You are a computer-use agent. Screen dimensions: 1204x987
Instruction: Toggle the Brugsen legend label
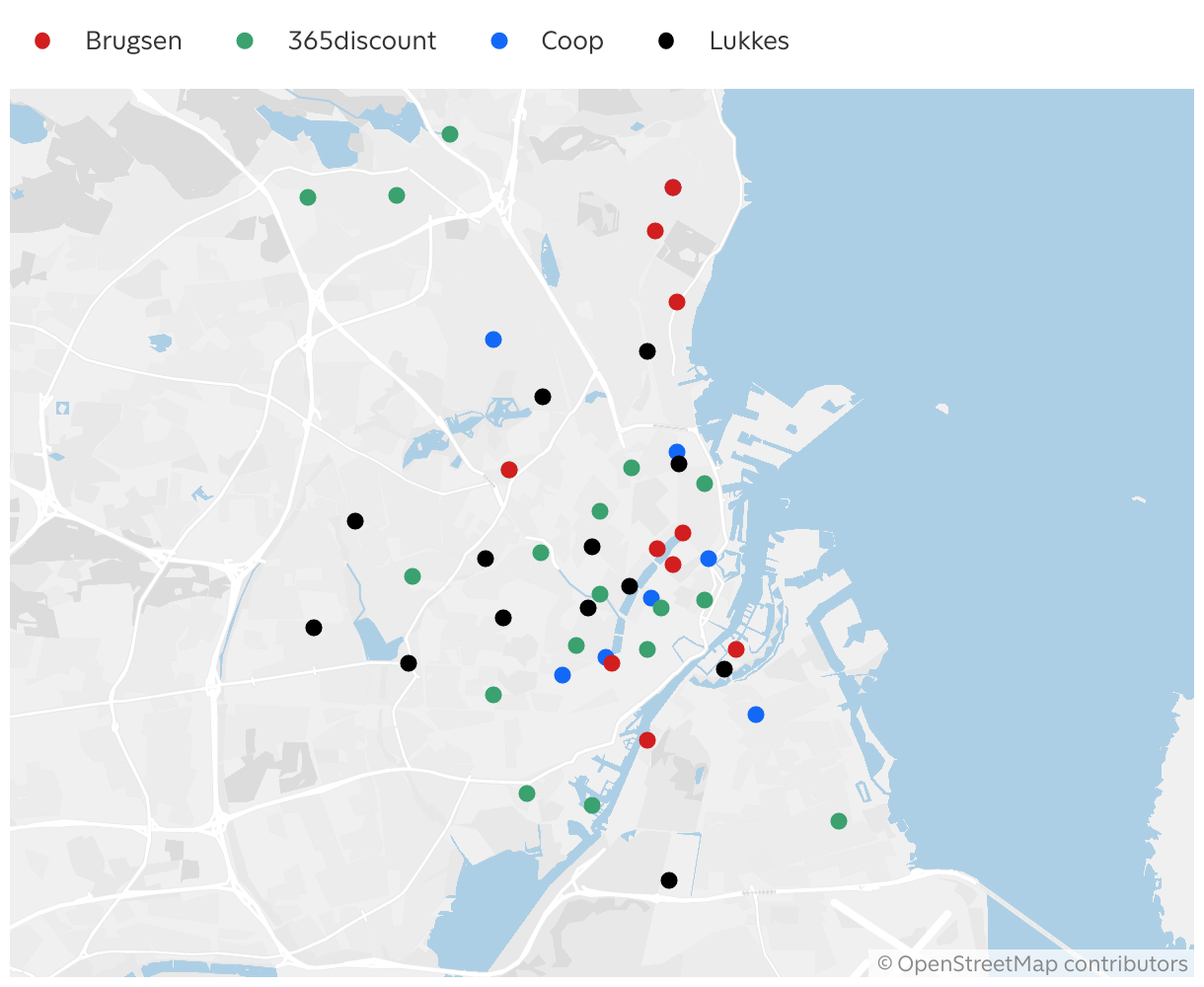pos(133,40)
